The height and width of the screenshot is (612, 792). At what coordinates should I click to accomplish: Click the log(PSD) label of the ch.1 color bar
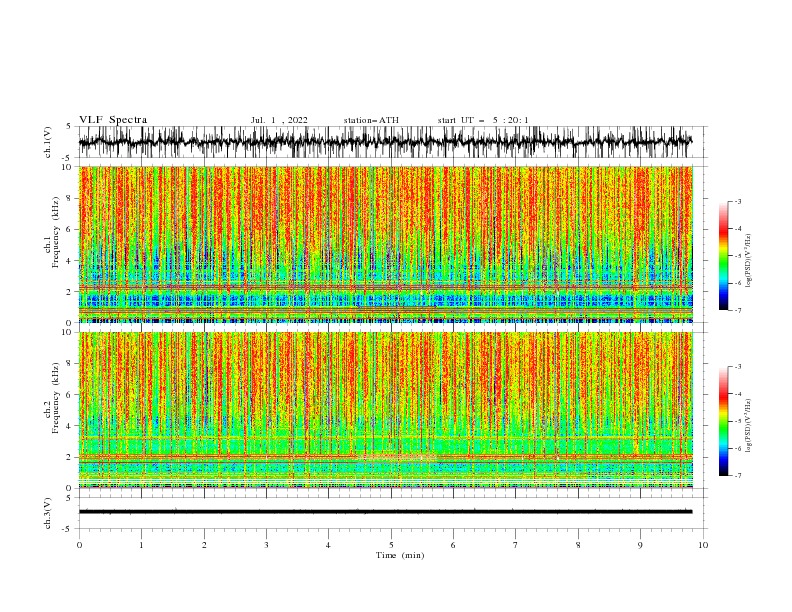coord(749,261)
